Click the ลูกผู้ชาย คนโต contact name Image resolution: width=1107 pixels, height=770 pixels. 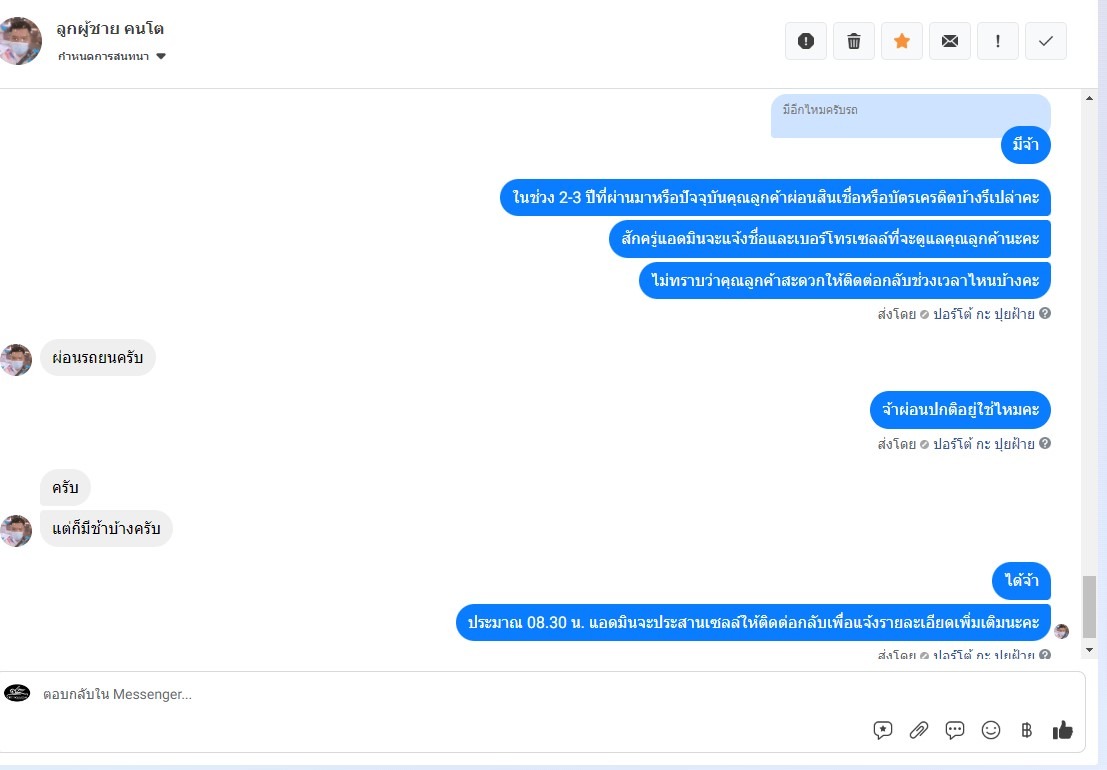click(x=110, y=29)
